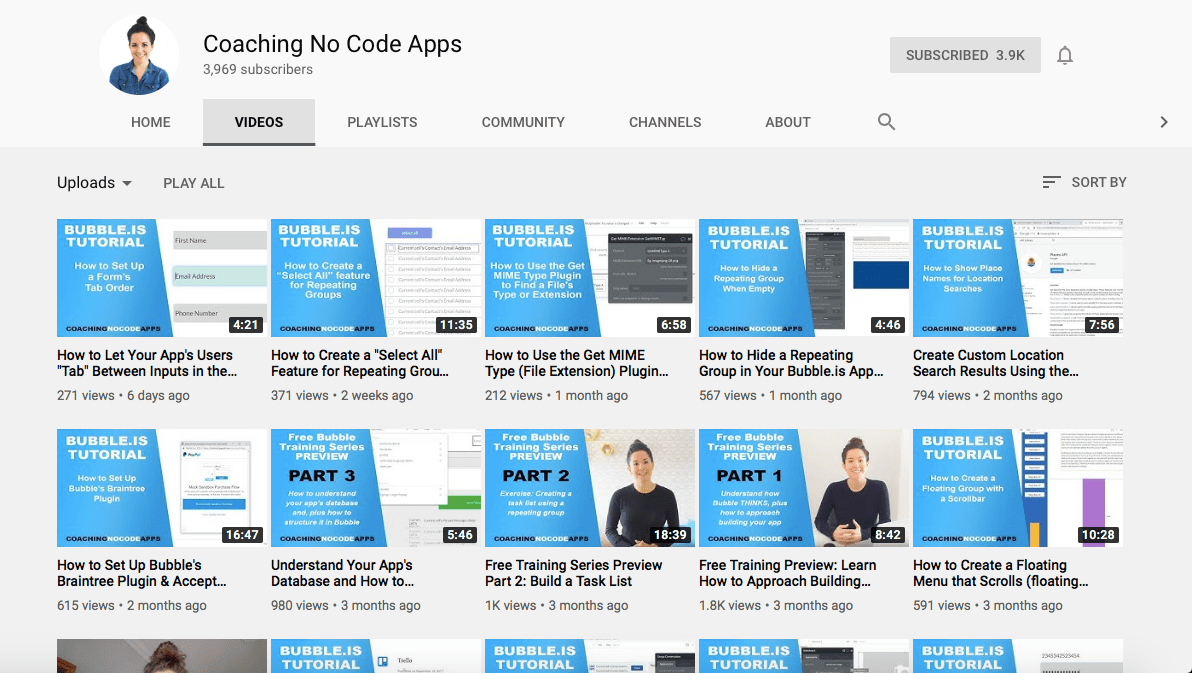The height and width of the screenshot is (673, 1192).
Task: Open the SORT BY dropdown
Action: pos(1096,182)
